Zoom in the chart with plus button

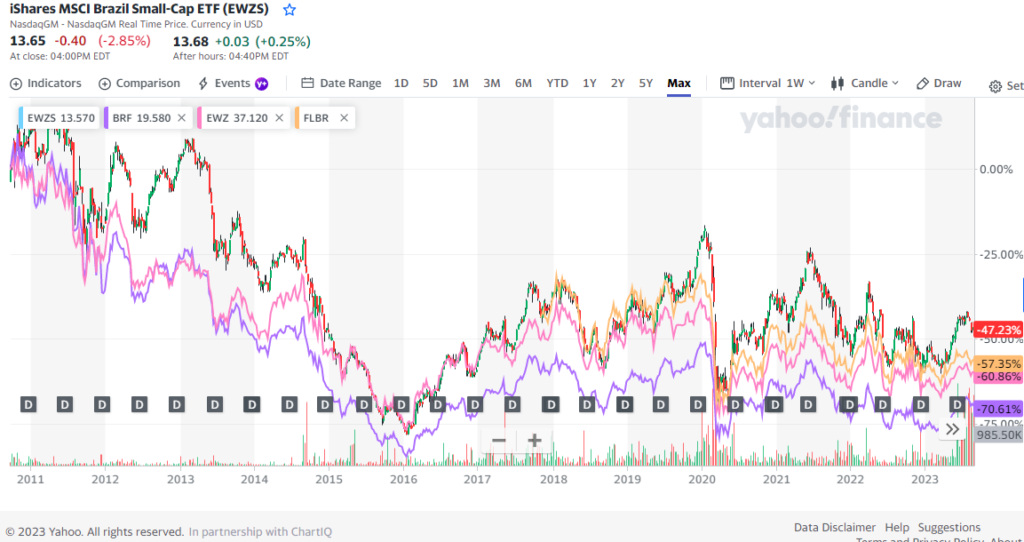[x=535, y=441]
